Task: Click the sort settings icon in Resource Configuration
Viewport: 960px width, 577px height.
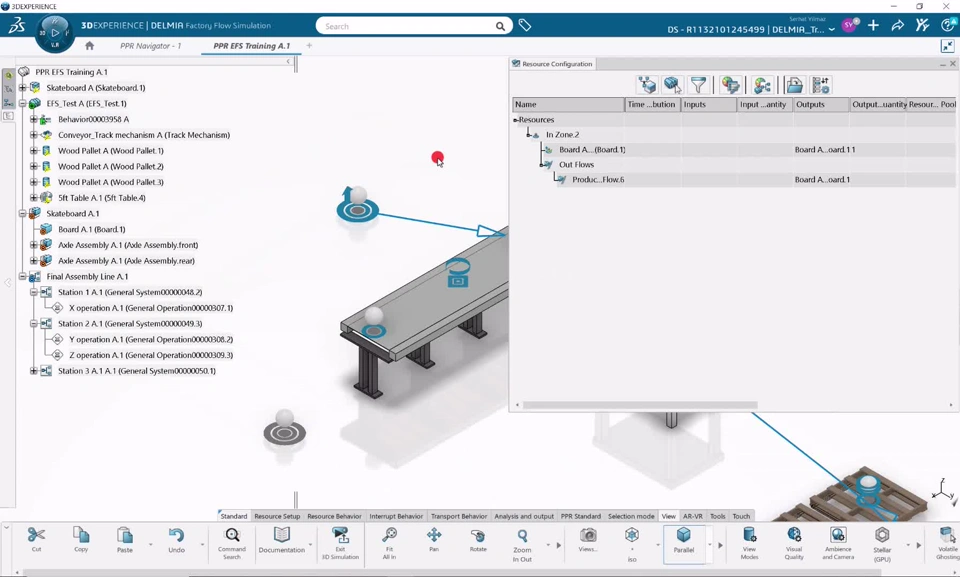Action: coord(821,85)
